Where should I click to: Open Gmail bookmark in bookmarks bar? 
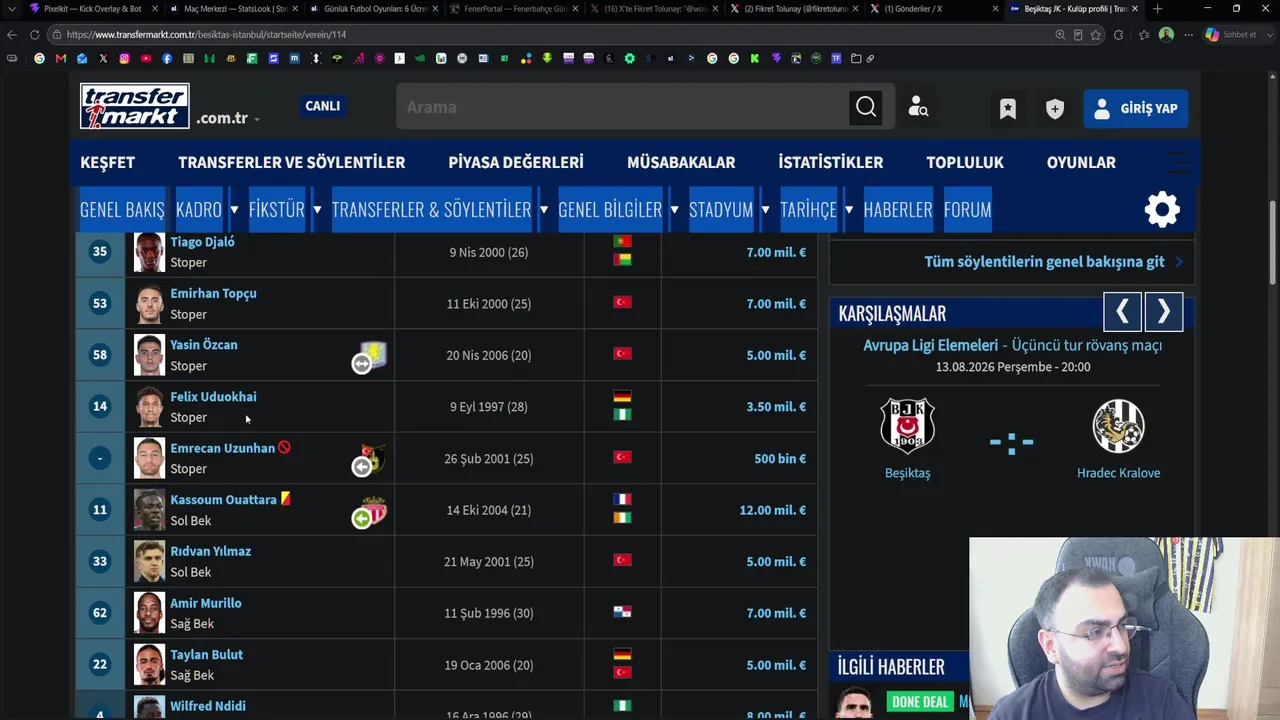point(60,59)
